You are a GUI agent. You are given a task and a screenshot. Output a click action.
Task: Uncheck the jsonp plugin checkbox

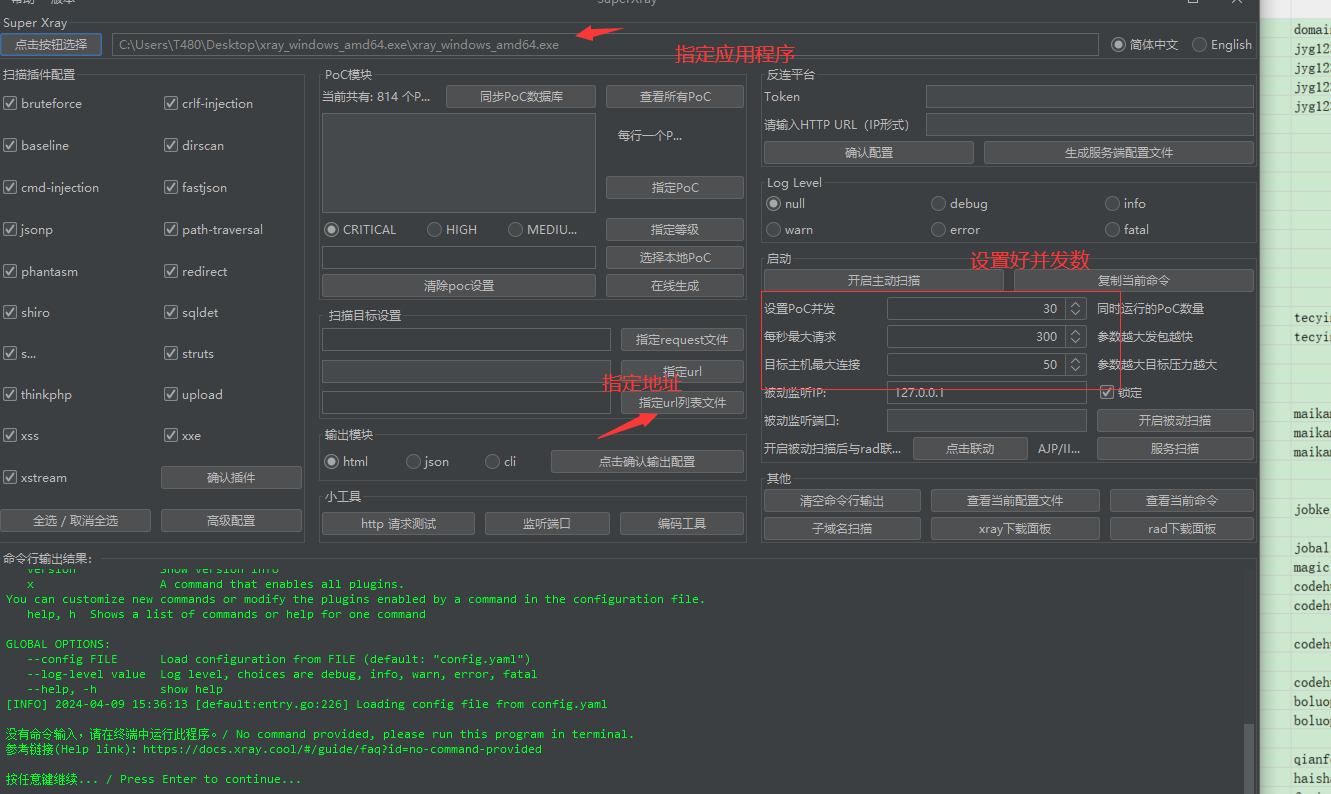[x=10, y=229]
